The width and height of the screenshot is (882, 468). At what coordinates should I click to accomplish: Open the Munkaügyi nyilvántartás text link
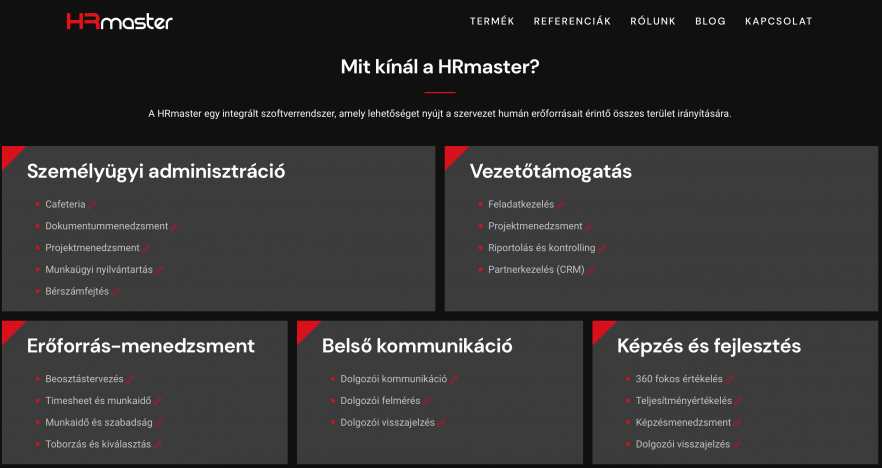coord(99,269)
